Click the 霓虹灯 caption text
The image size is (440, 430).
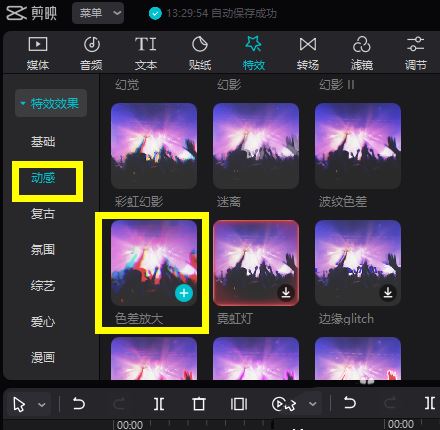[x=235, y=319]
